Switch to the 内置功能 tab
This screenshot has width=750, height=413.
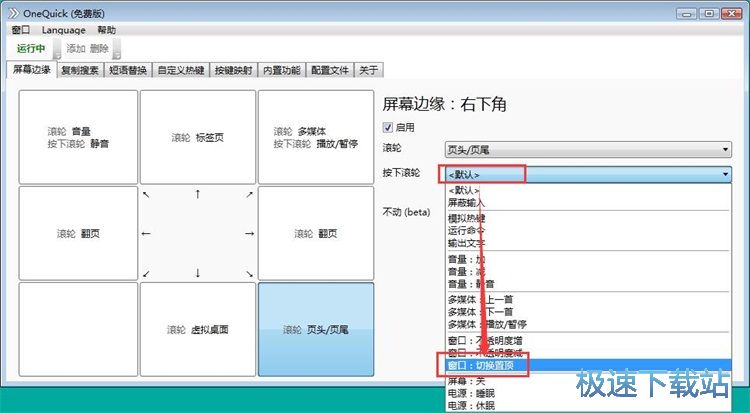pyautogui.click(x=282, y=70)
